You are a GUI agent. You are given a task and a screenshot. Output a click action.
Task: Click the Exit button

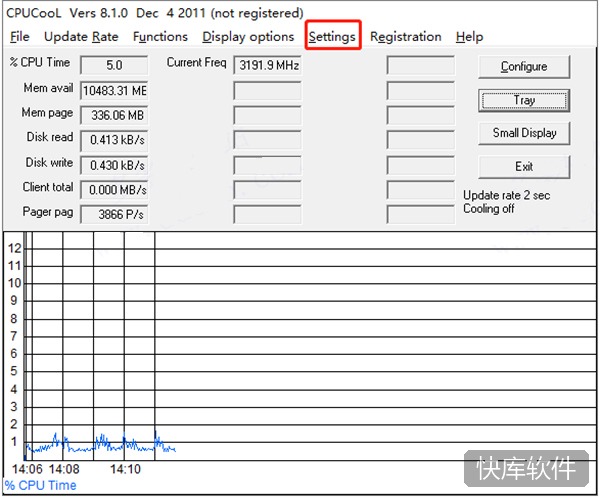pyautogui.click(x=524, y=167)
